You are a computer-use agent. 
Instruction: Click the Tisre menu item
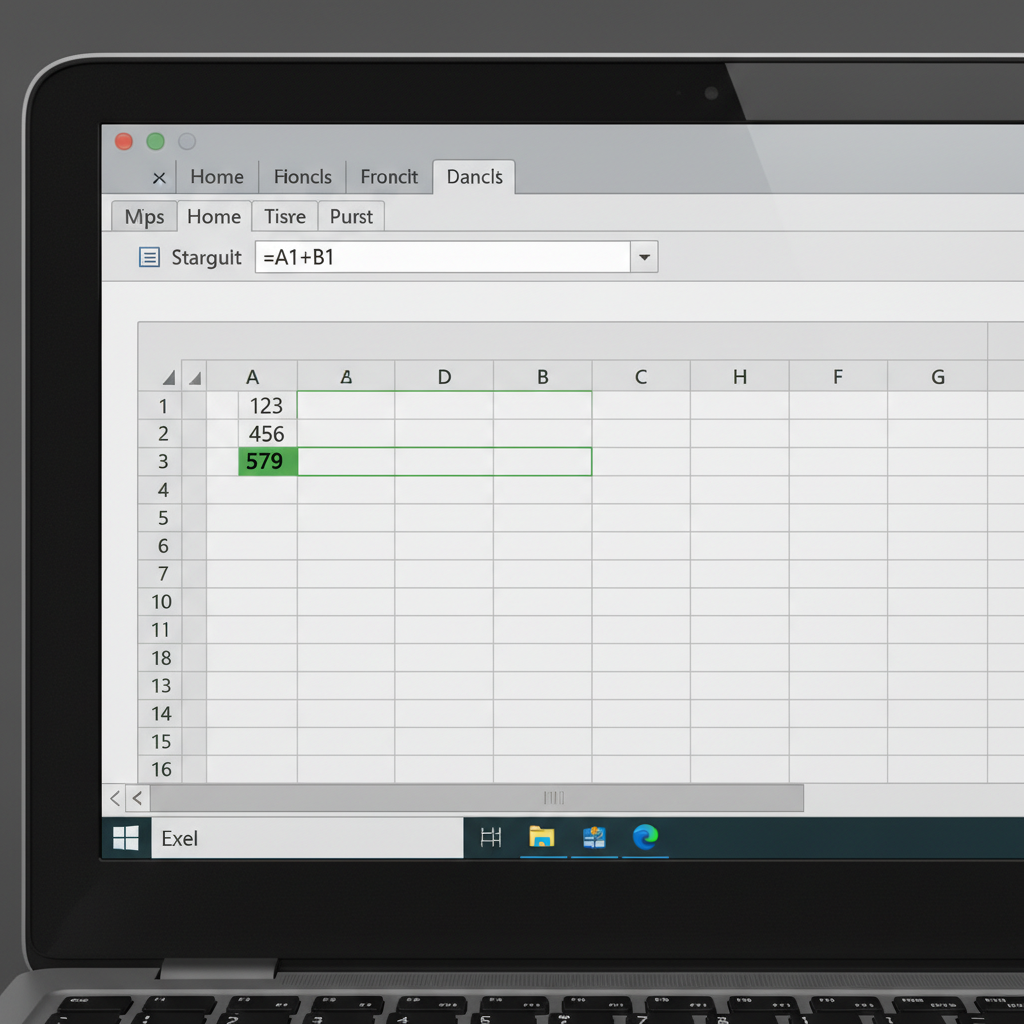point(283,216)
